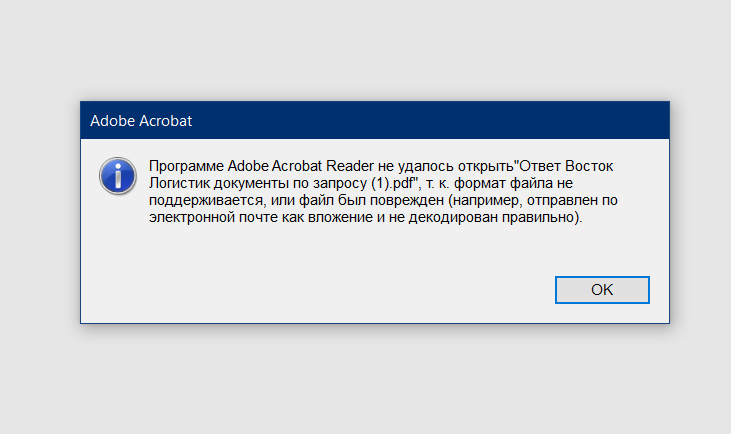This screenshot has width=731, height=434.
Task: Click the empty right side of the title bar
Action: coord(429,120)
